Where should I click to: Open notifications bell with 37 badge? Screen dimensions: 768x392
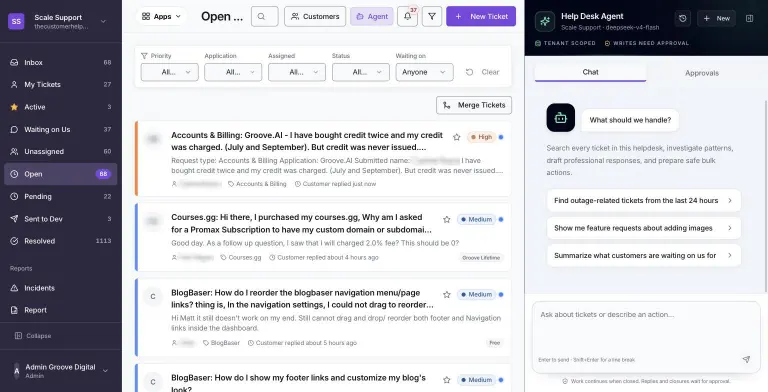tap(408, 17)
